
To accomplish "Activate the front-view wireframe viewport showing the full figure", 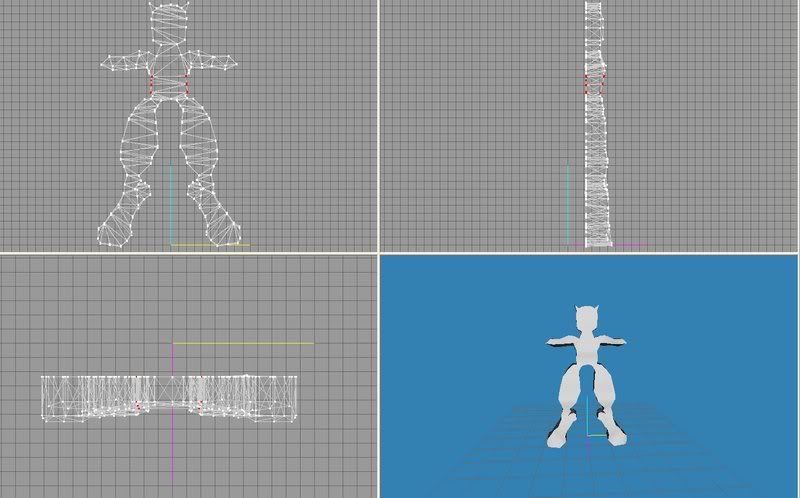I will click(x=188, y=126).
